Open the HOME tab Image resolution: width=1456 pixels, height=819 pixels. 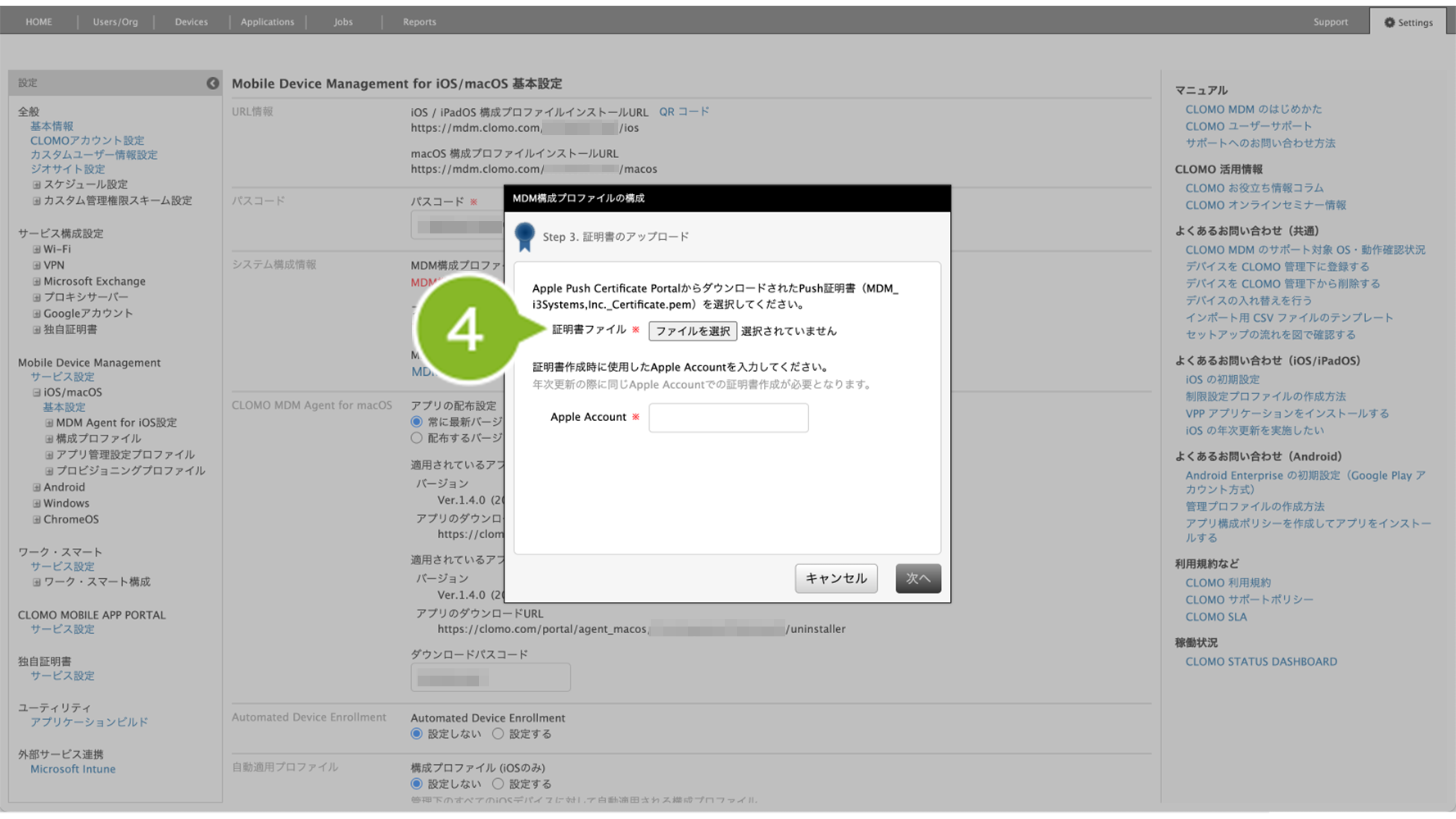(x=38, y=22)
